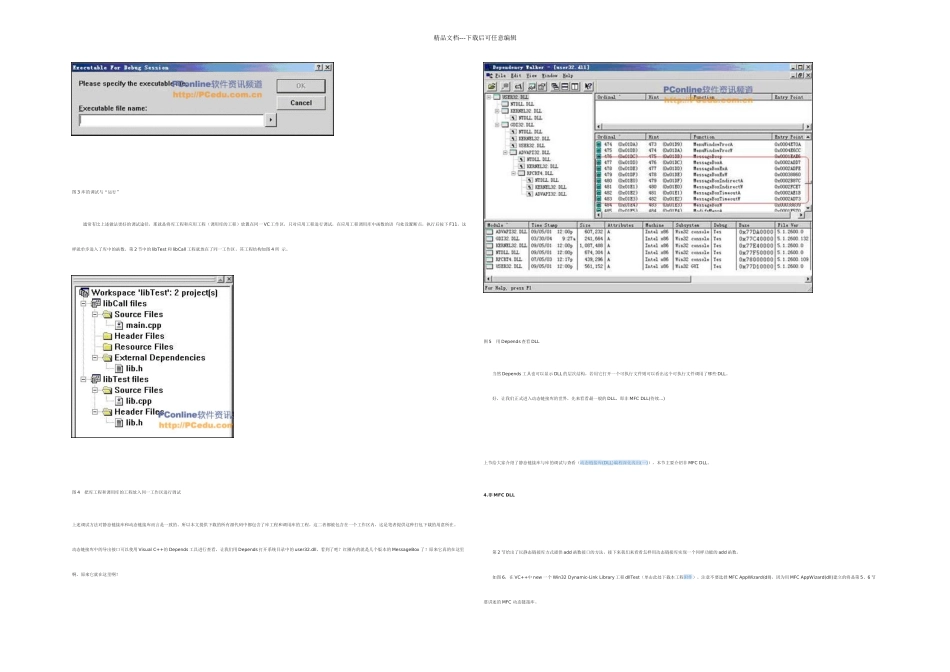Screen dimensions: 950x672
Task: Sort module list by File Ver column
Action: pyautogui.click(x=792, y=225)
